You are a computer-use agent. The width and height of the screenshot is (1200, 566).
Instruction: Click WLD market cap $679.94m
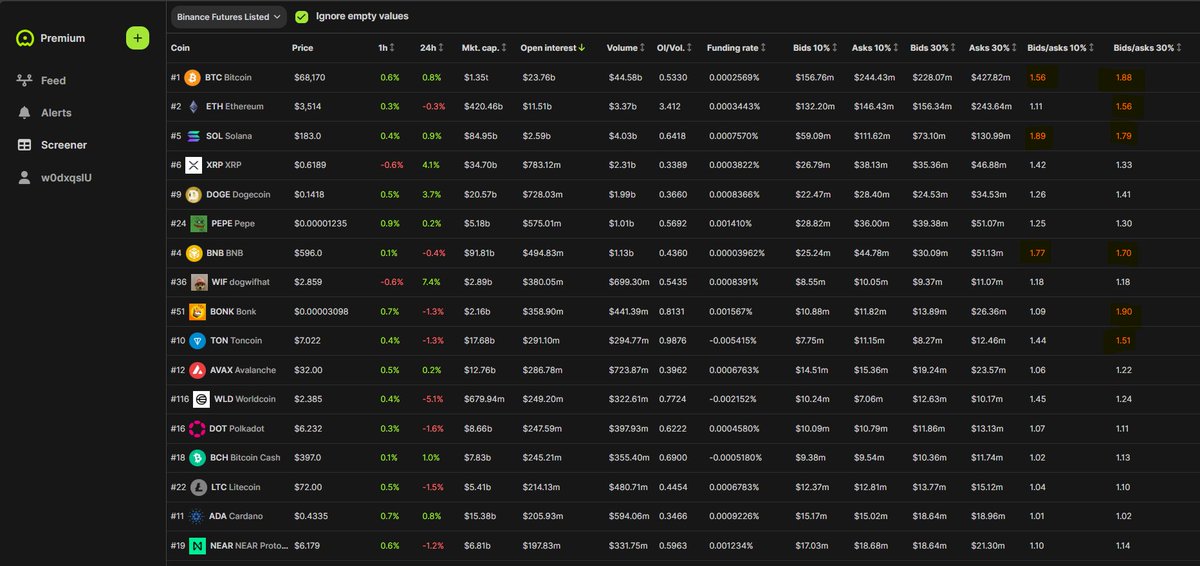coord(484,399)
